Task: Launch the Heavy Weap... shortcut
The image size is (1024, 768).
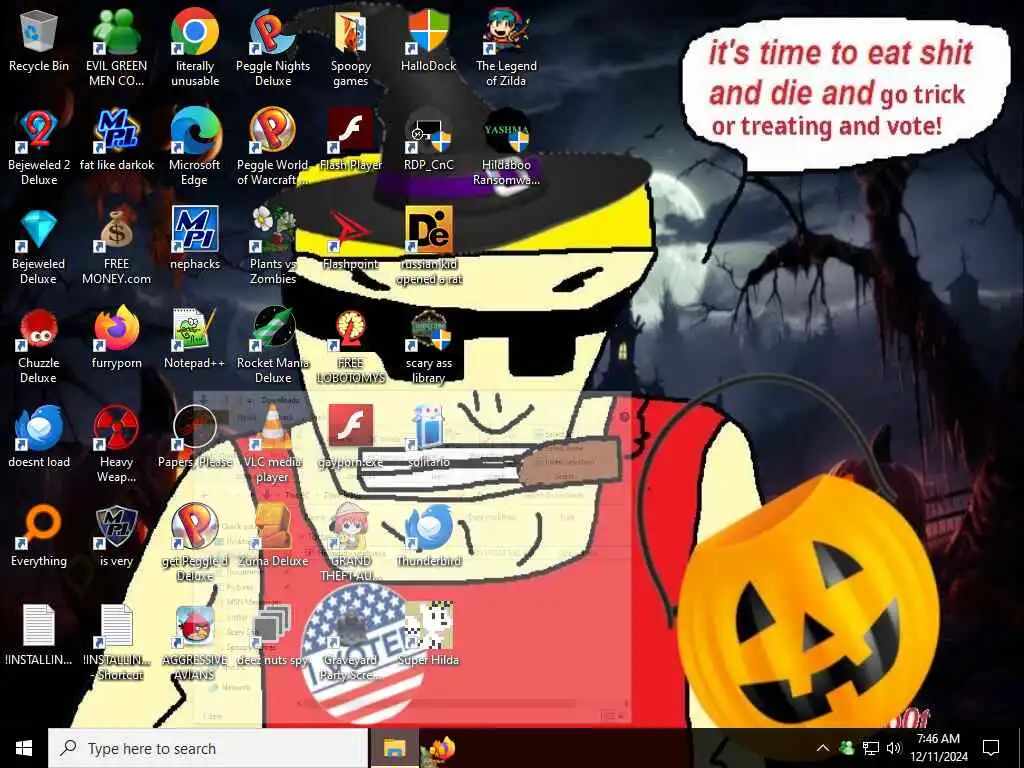Action: 116,445
